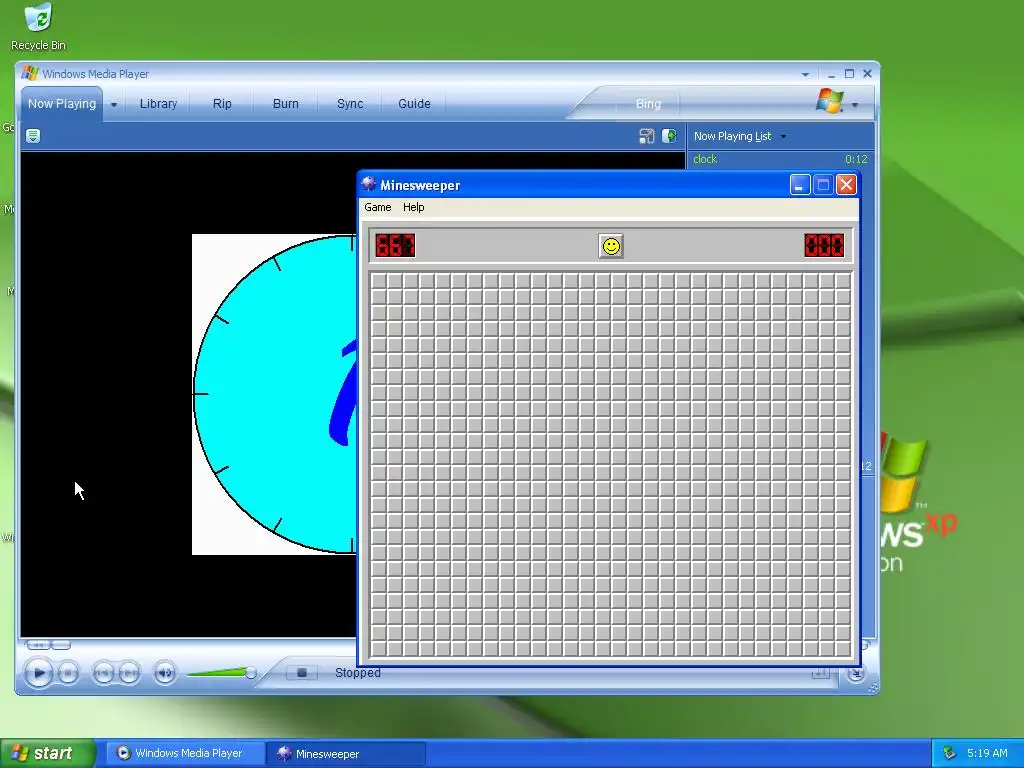Open the Burn tab in Media Player
Screen dimensions: 1024x768
coord(286,103)
